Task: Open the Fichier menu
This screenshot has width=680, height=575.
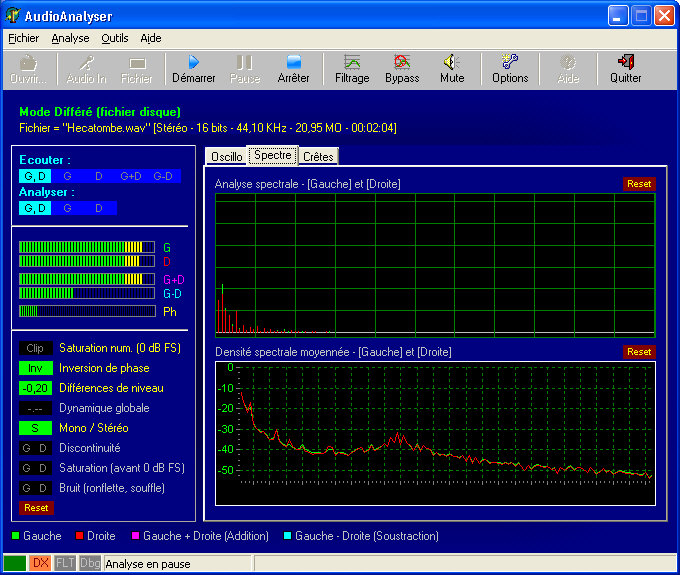Action: (23, 38)
